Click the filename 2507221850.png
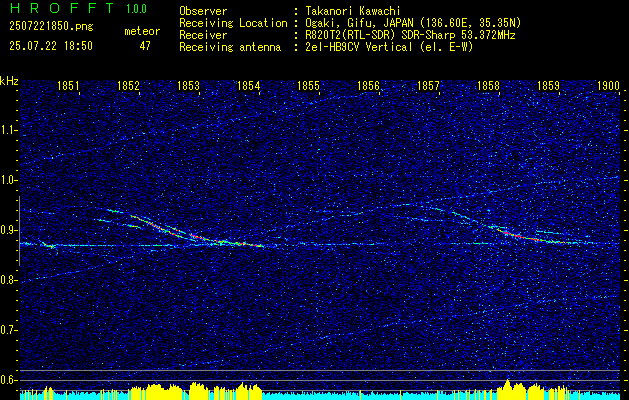 [x=51, y=26]
